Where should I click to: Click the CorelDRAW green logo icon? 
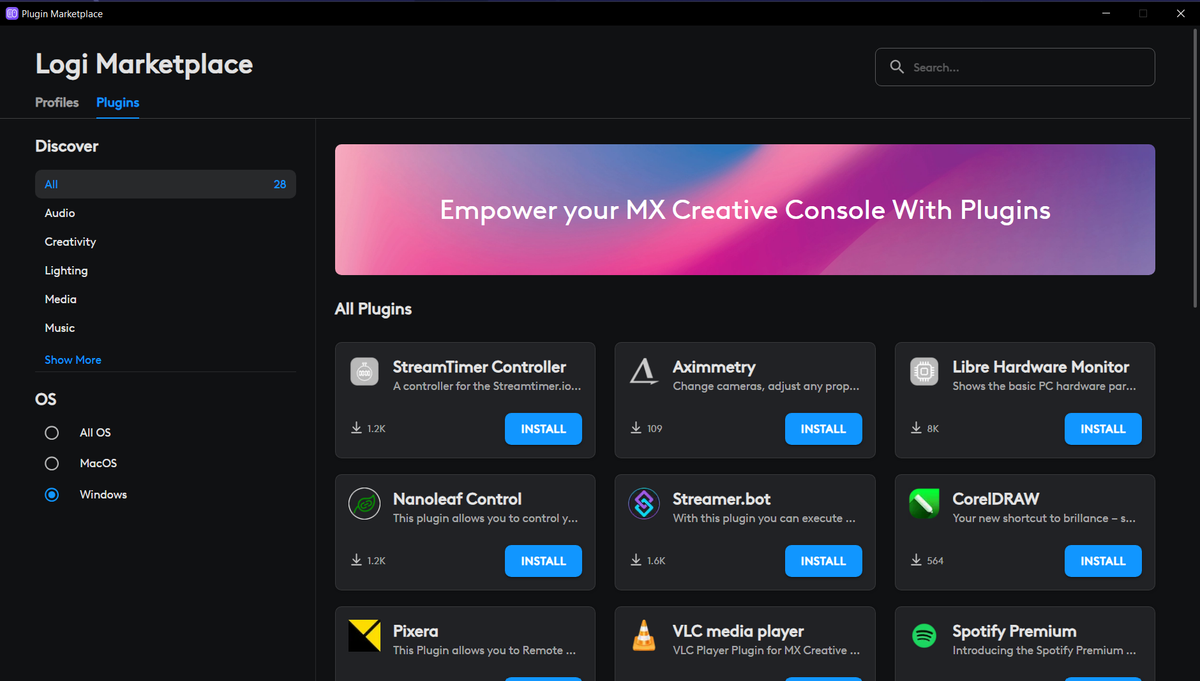924,503
